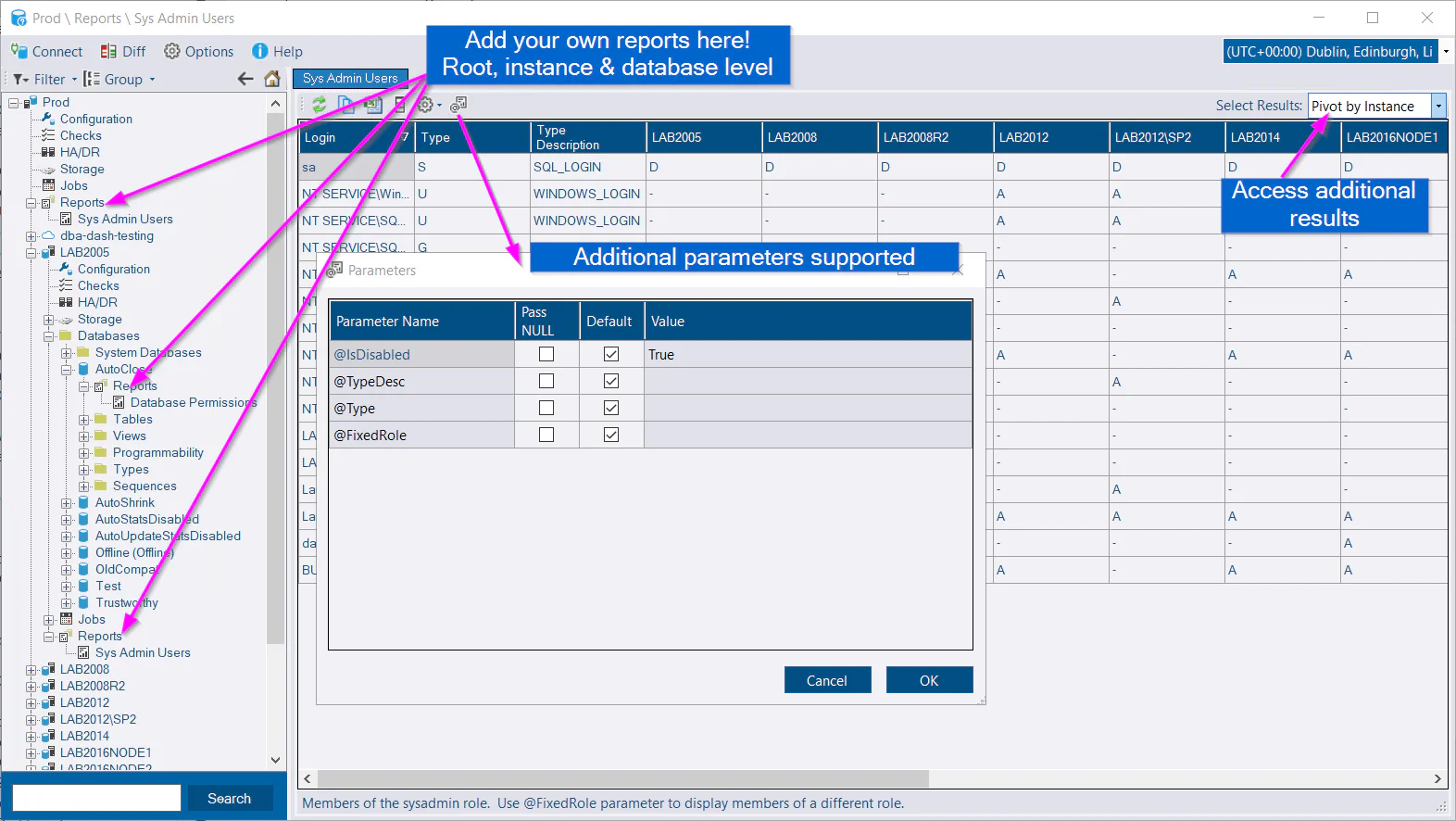Open the Help menu
The height and width of the screenshot is (821, 1456).
click(x=278, y=52)
